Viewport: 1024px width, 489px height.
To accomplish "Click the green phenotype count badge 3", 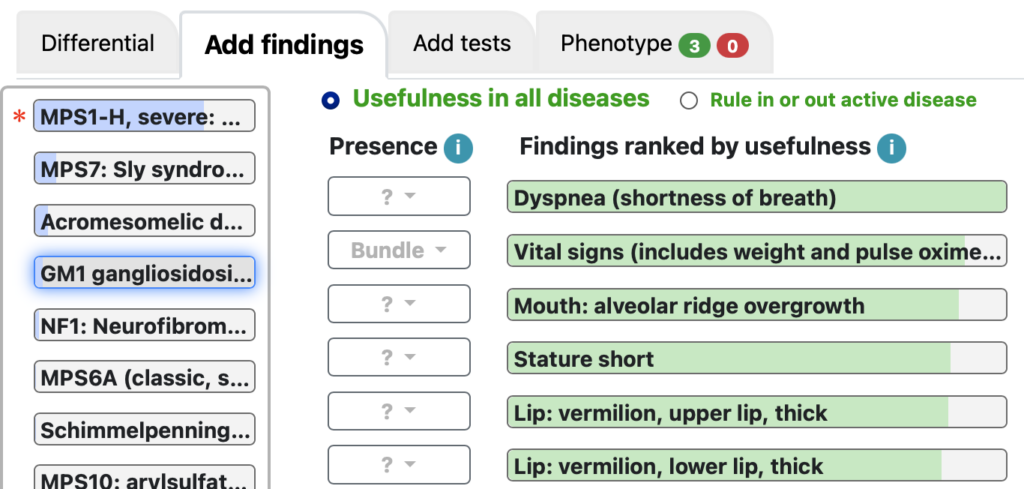I will tap(694, 46).
